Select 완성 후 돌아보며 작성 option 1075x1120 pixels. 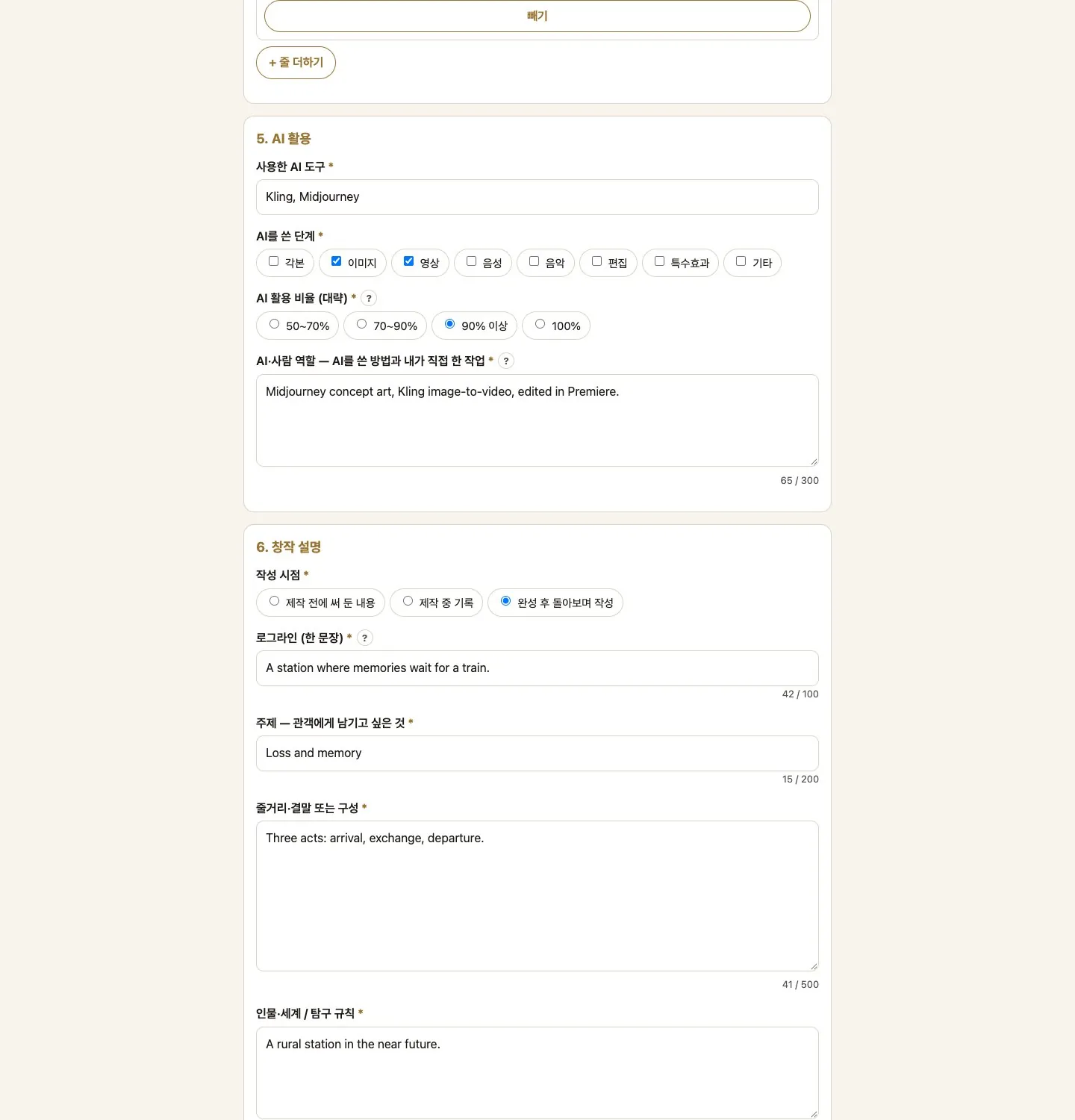[505, 601]
